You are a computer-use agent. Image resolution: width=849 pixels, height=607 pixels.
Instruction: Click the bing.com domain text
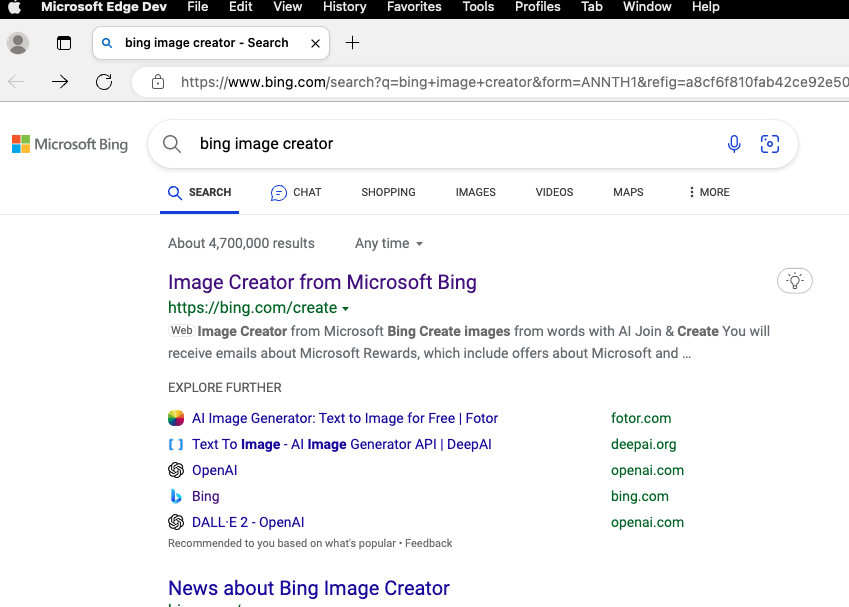tap(639, 496)
